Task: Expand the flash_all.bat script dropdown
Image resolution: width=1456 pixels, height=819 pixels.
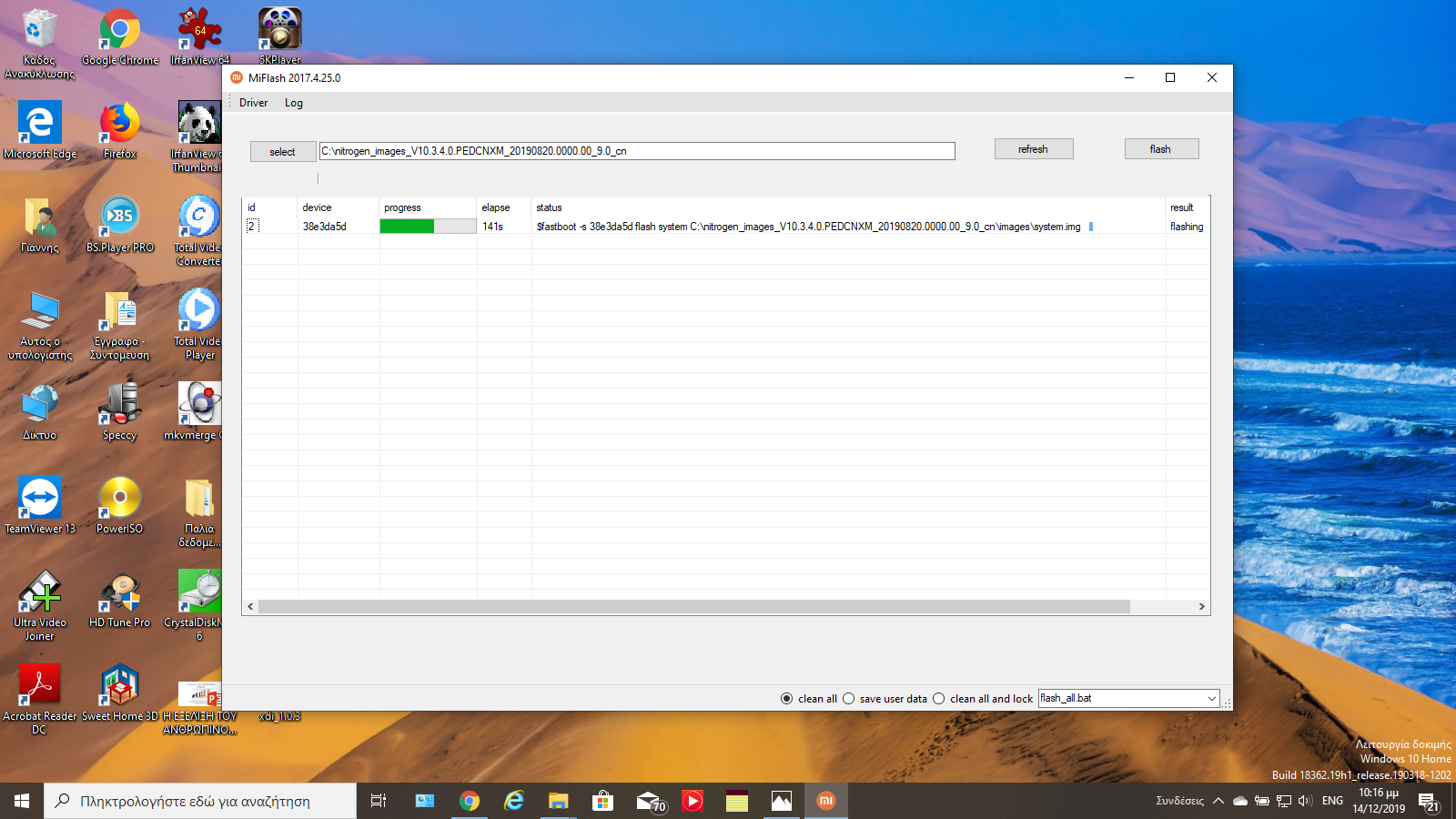Action: [x=1211, y=699]
